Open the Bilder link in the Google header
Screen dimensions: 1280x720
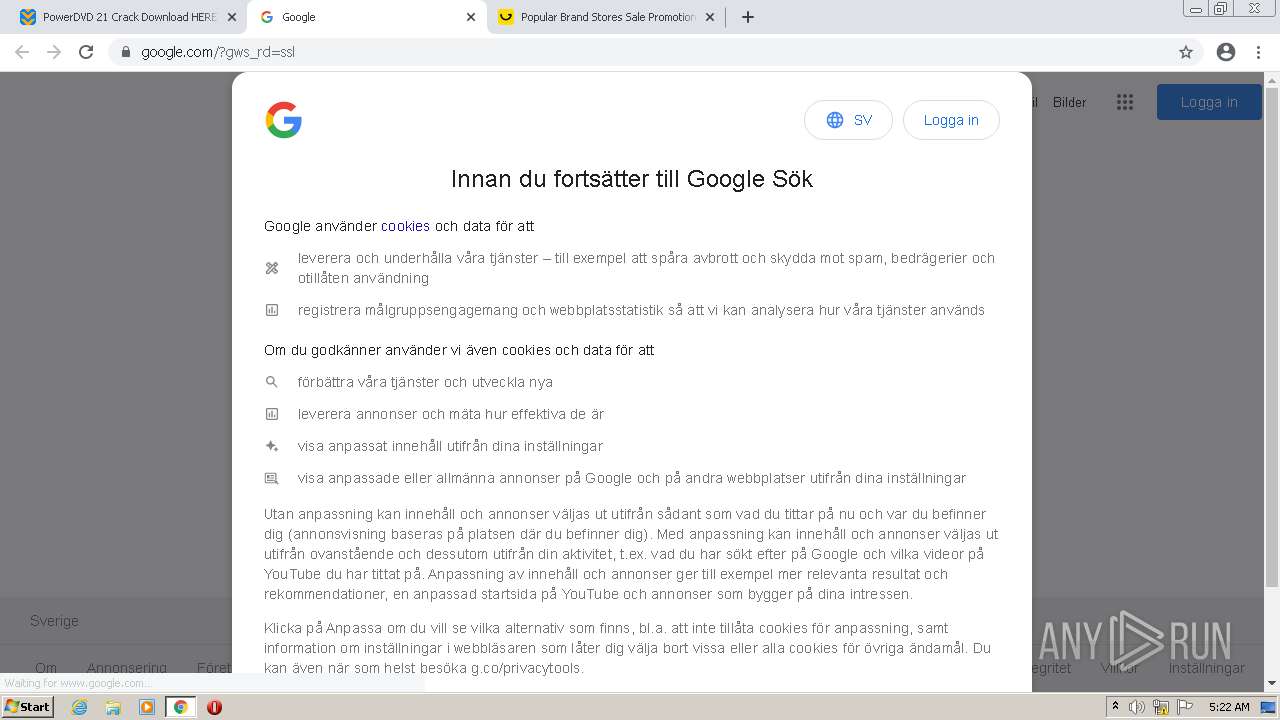(1069, 102)
